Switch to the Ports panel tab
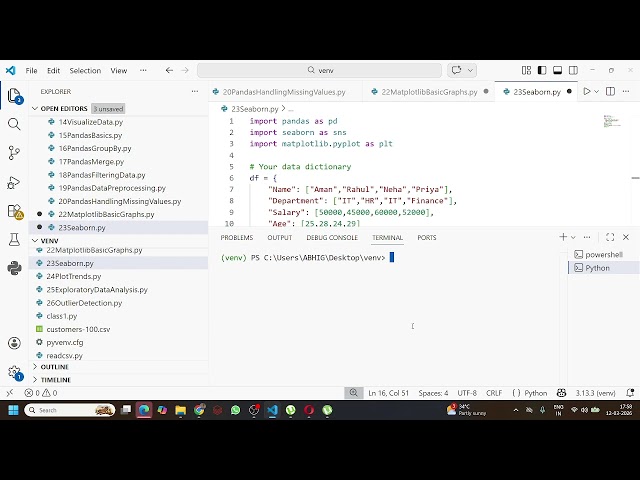The image size is (640, 480). pos(427,237)
